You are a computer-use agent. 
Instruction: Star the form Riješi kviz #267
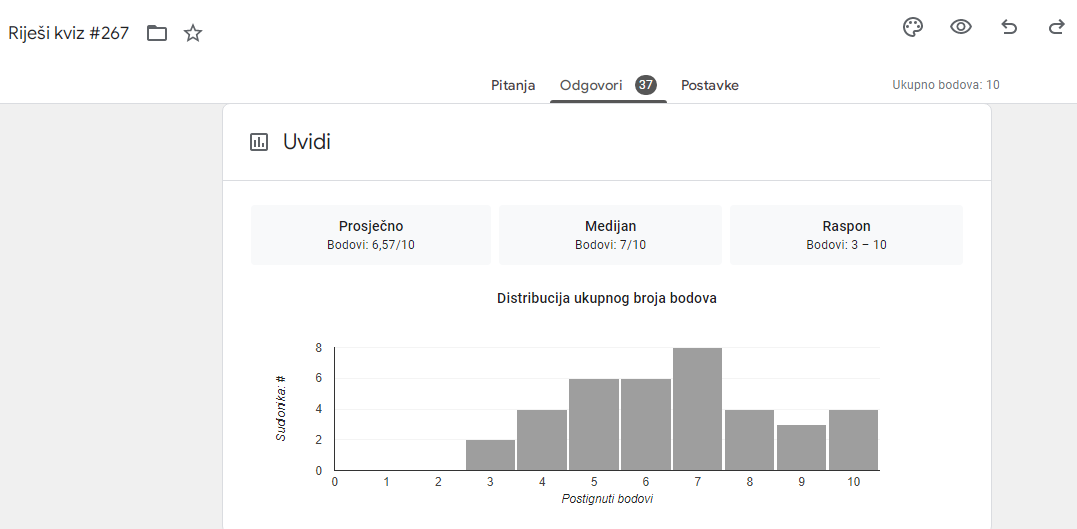[193, 33]
